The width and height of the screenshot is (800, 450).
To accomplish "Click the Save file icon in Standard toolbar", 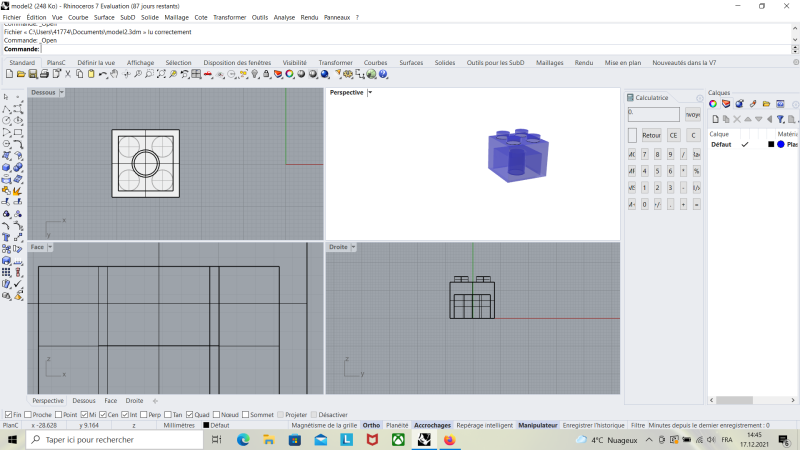I will [x=32, y=74].
